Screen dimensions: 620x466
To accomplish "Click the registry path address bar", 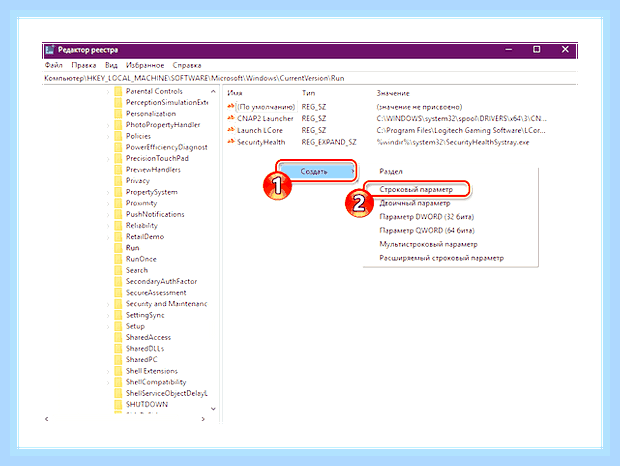I will [310, 78].
